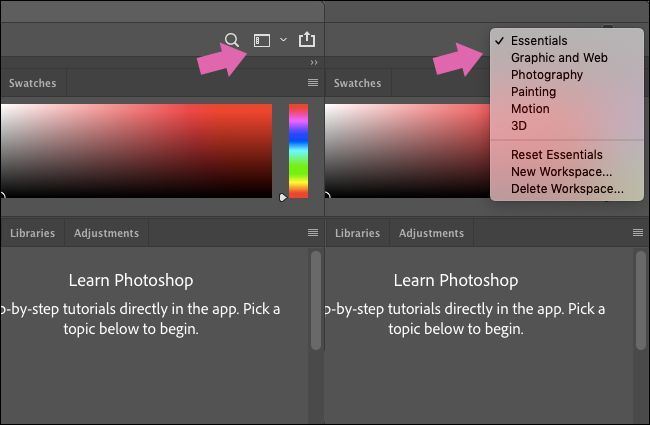This screenshot has height=425, width=650.
Task: Select the Motion workspace
Action: coord(530,109)
